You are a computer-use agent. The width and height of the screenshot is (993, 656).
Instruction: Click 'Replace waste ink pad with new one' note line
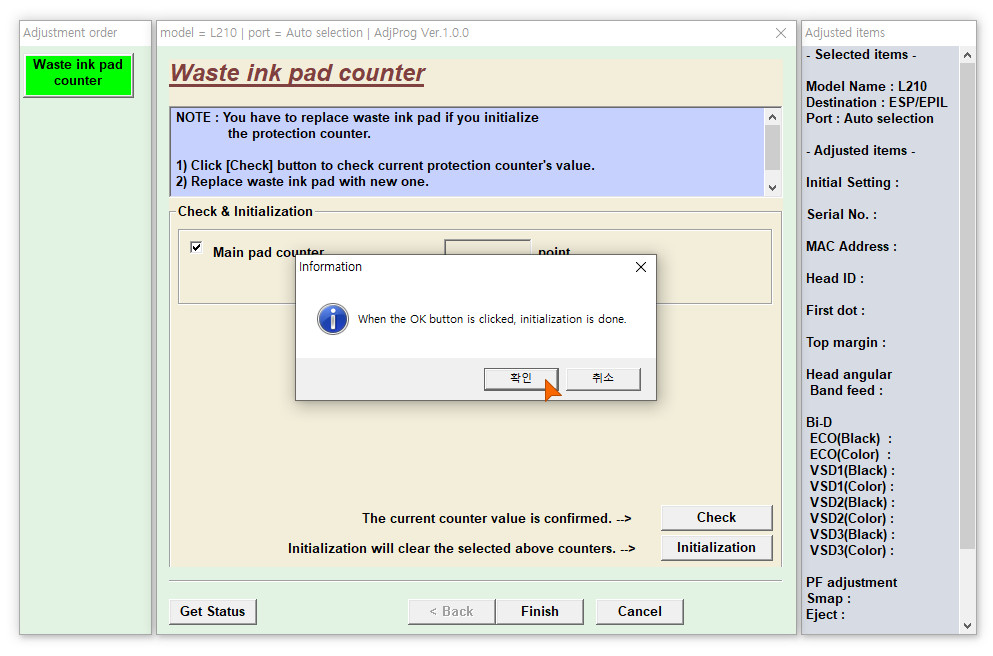(302, 182)
